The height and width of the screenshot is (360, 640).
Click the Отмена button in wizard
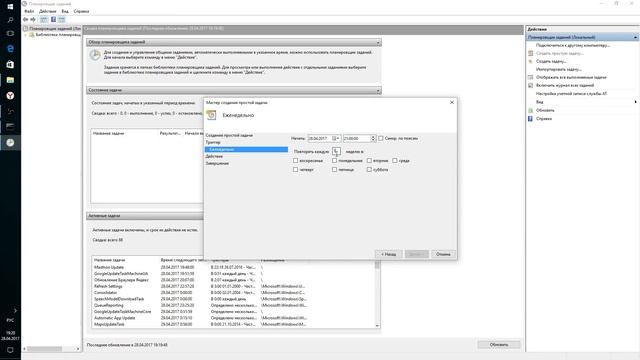click(443, 254)
